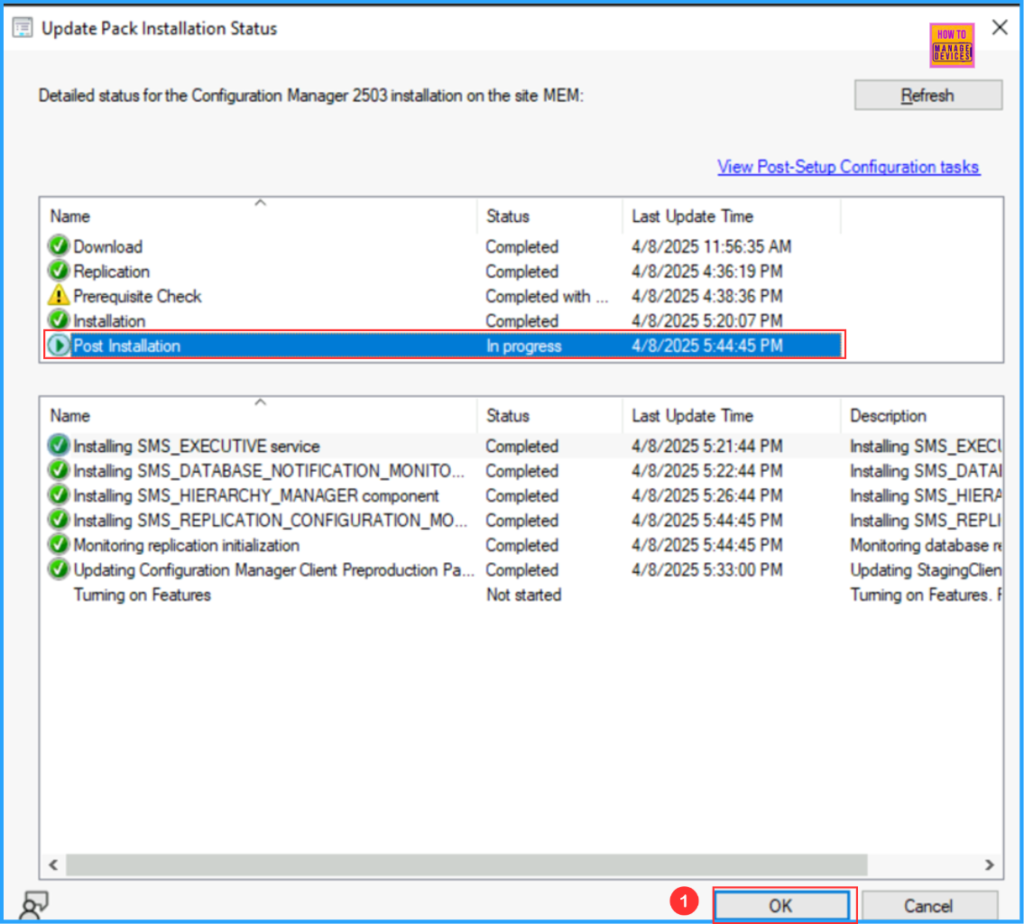Click the check icon beside Installing SMS_EXECUTIVE service
The width and height of the screenshot is (1024, 924).
pyautogui.click(x=58, y=446)
